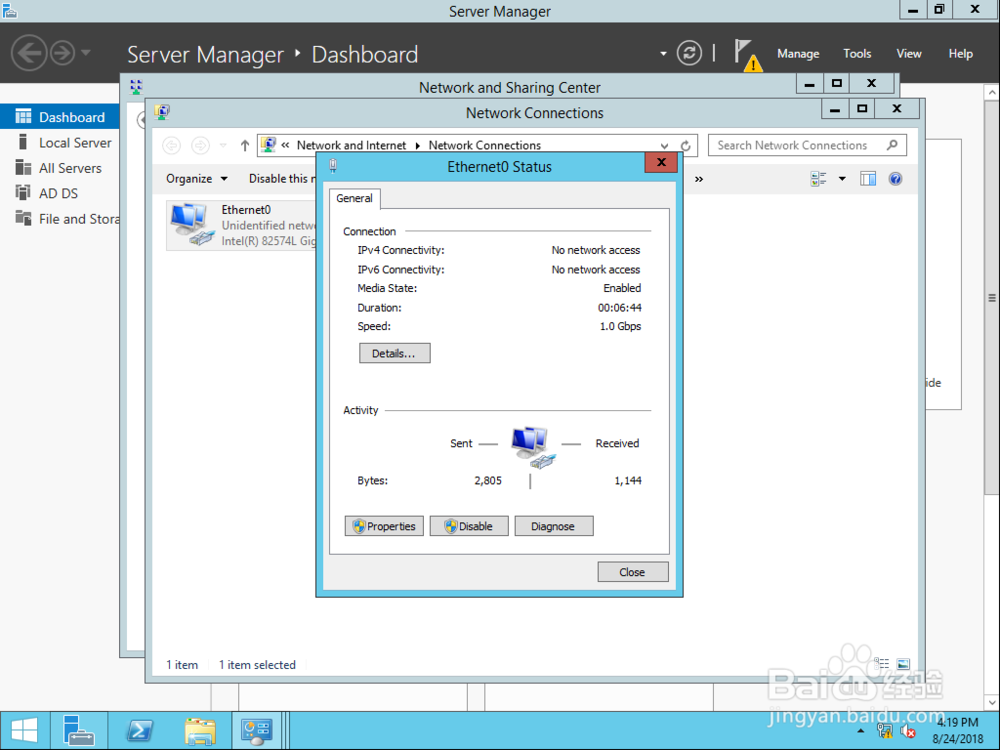The image size is (1000, 750).
Task: Open the View menu in Server Manager
Action: [908, 54]
